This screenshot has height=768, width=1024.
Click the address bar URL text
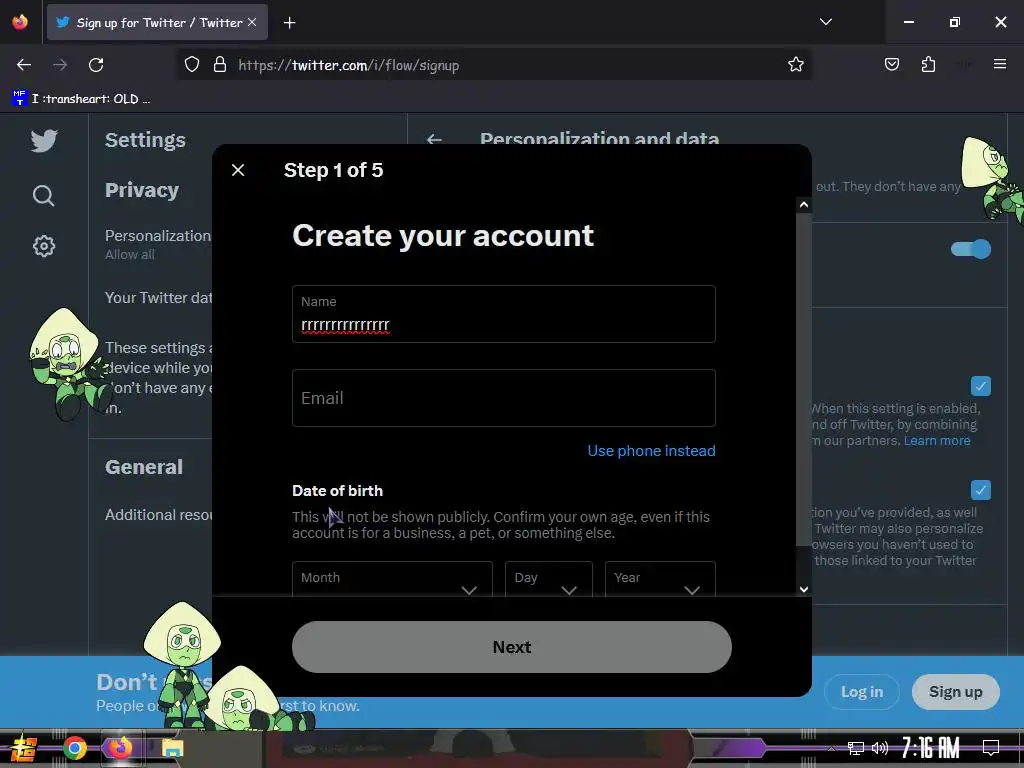349,65
